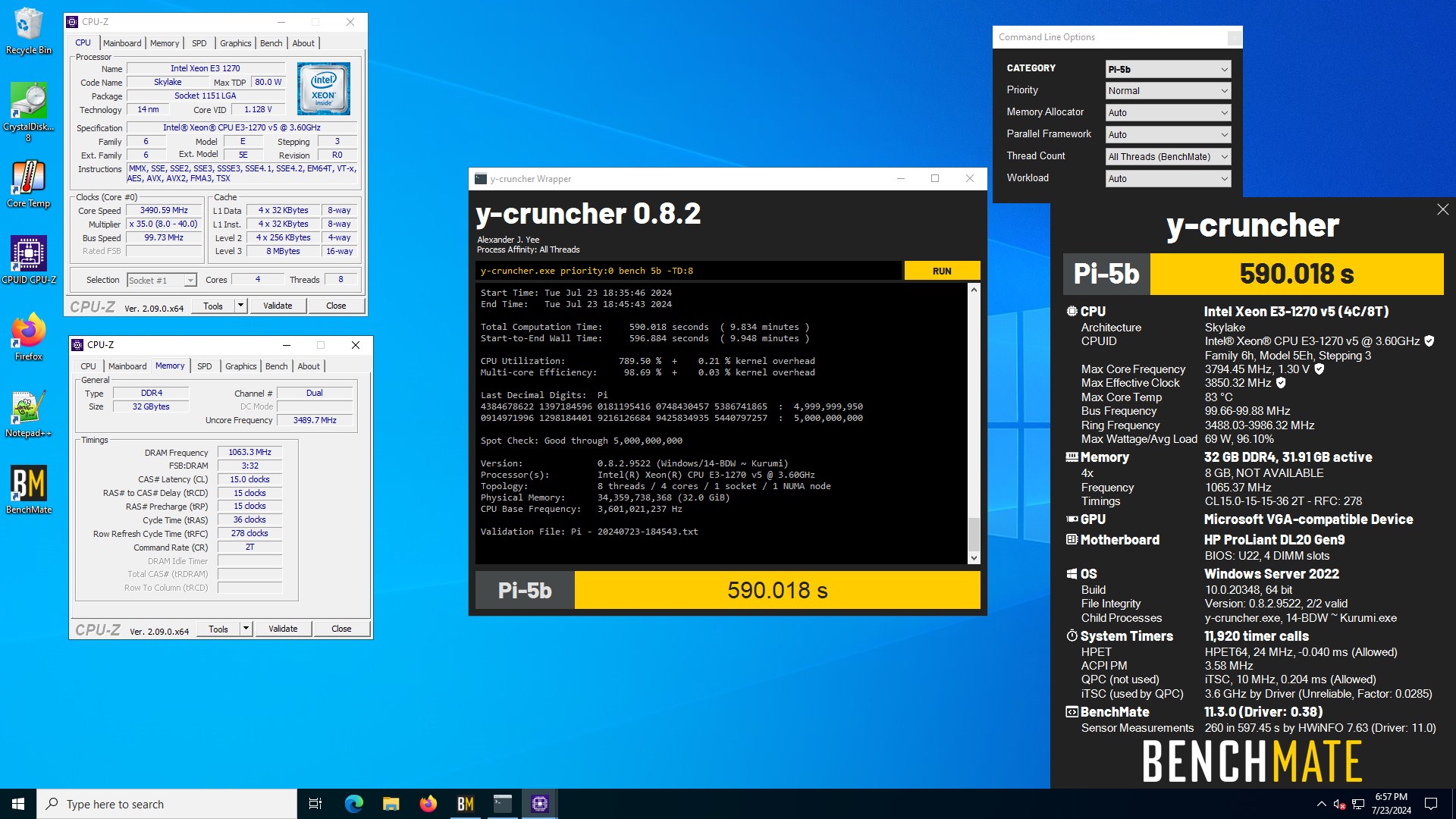The width and height of the screenshot is (1456, 819).
Task: Click the Pi-5b 590.018 s result bar
Action: tap(728, 590)
